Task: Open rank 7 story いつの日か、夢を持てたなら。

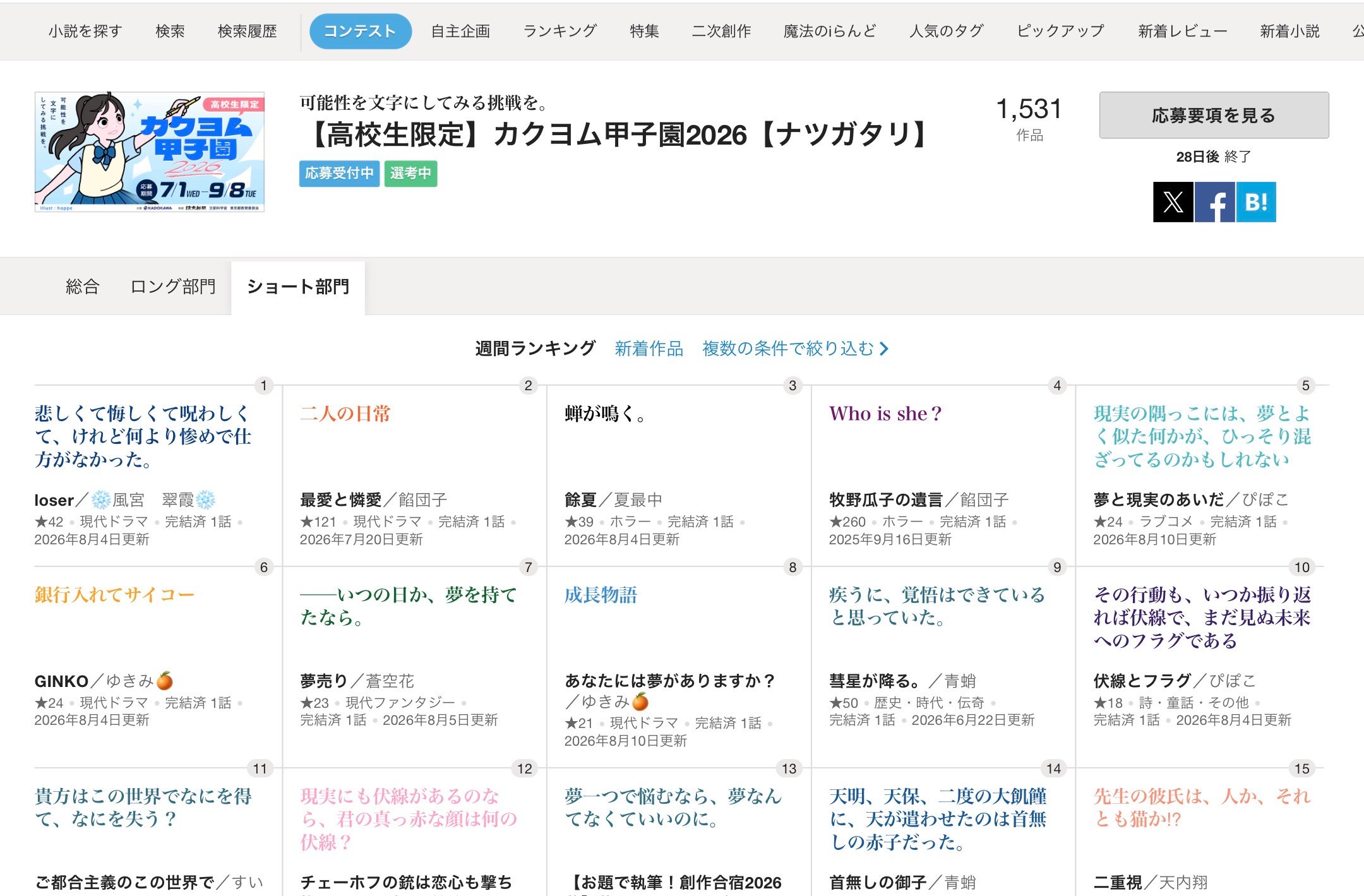Action: tap(409, 606)
